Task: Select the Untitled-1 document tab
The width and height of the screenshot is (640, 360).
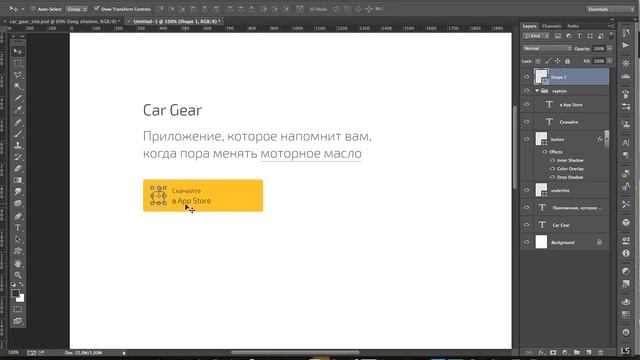Action: (176, 21)
